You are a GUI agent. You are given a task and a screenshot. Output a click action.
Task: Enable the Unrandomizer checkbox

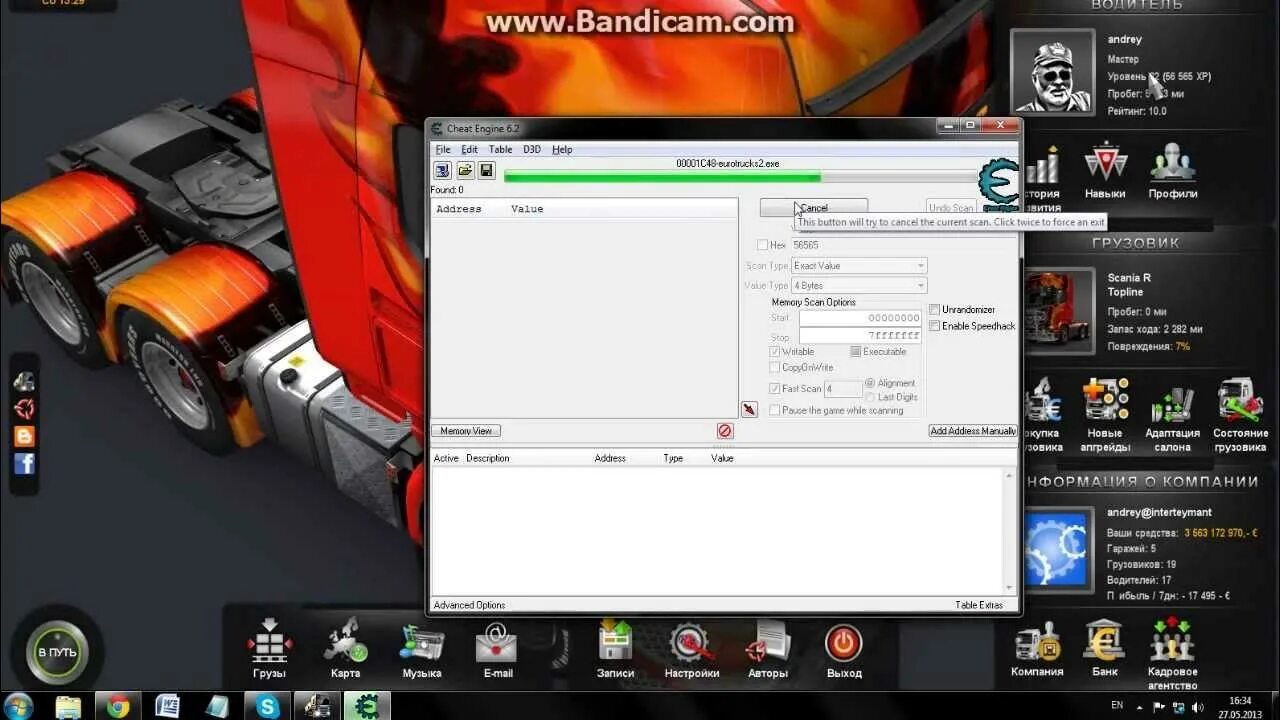[934, 309]
